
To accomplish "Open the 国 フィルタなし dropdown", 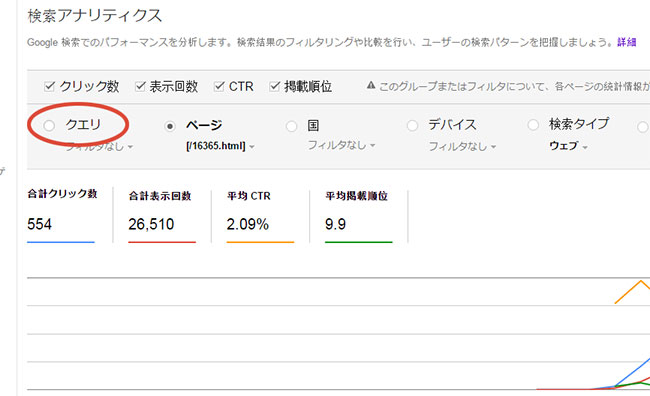I will [341, 145].
